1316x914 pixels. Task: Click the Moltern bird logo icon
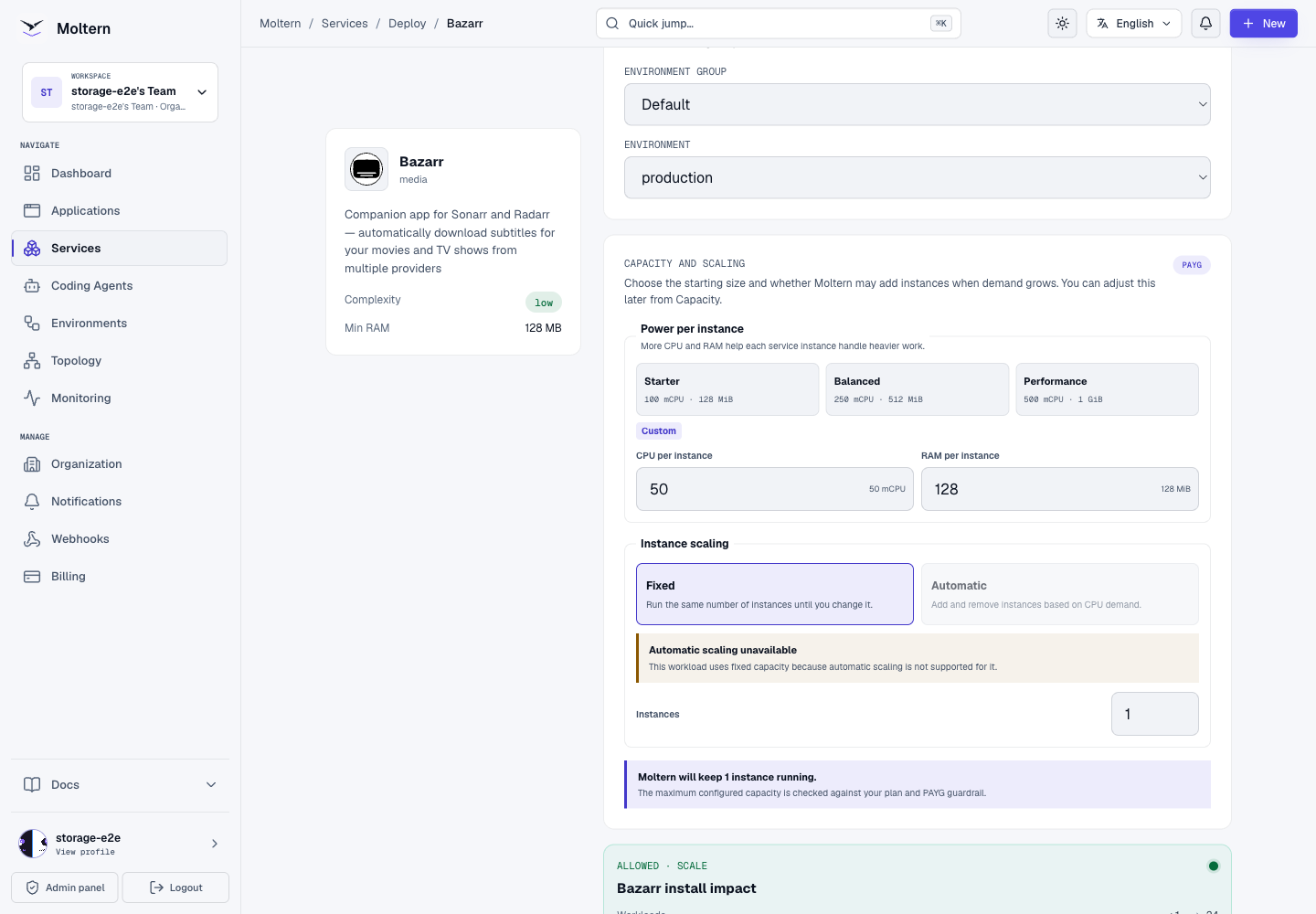point(32,28)
